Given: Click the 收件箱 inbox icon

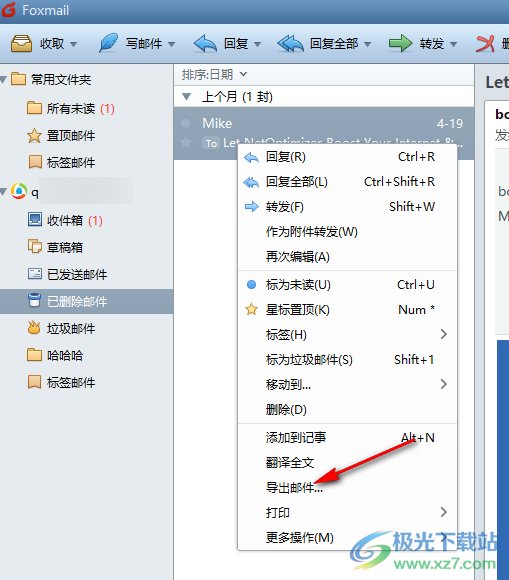Looking at the screenshot, I should (x=35, y=220).
